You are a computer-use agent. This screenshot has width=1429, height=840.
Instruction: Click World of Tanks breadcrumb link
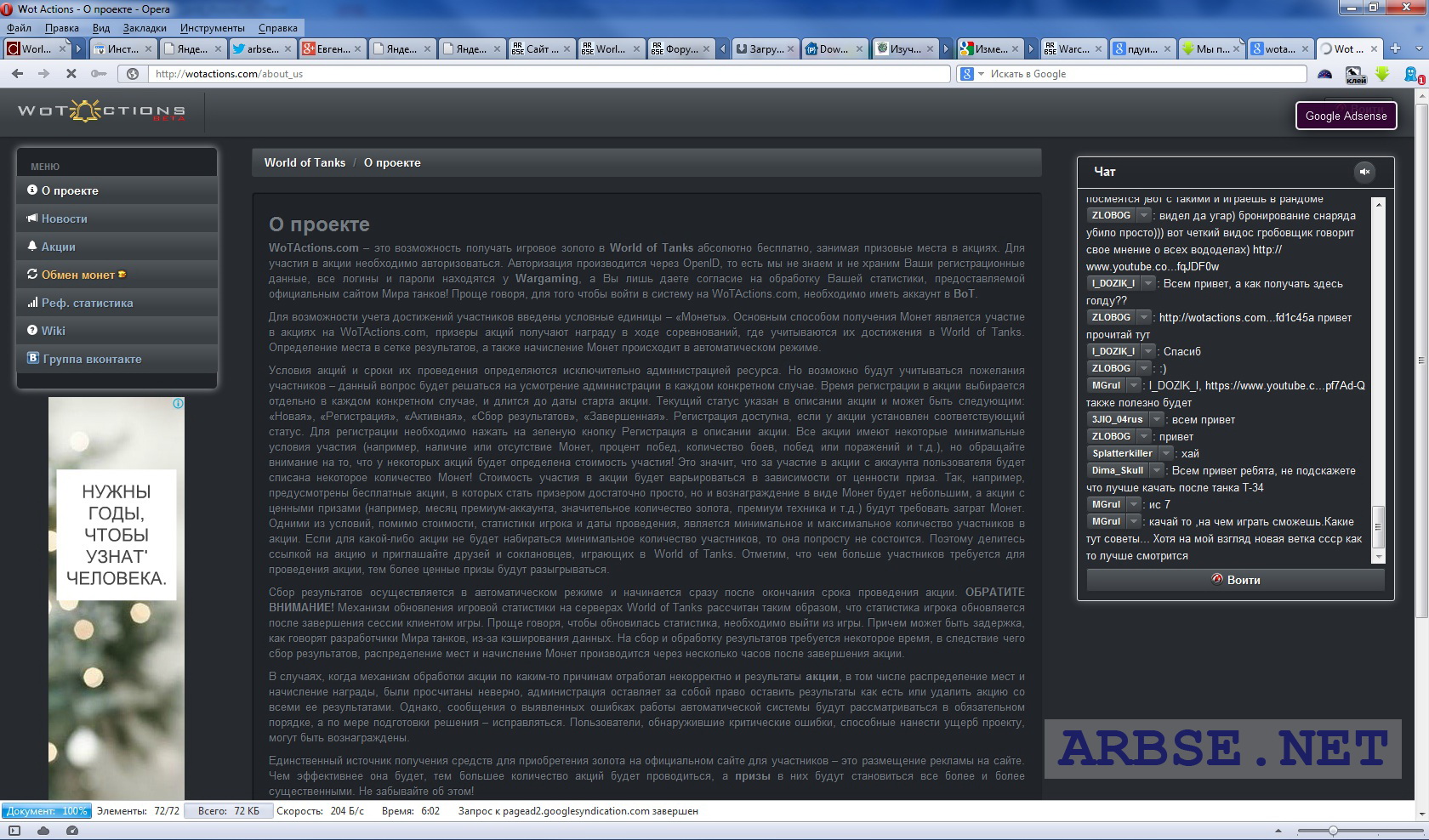(x=305, y=162)
